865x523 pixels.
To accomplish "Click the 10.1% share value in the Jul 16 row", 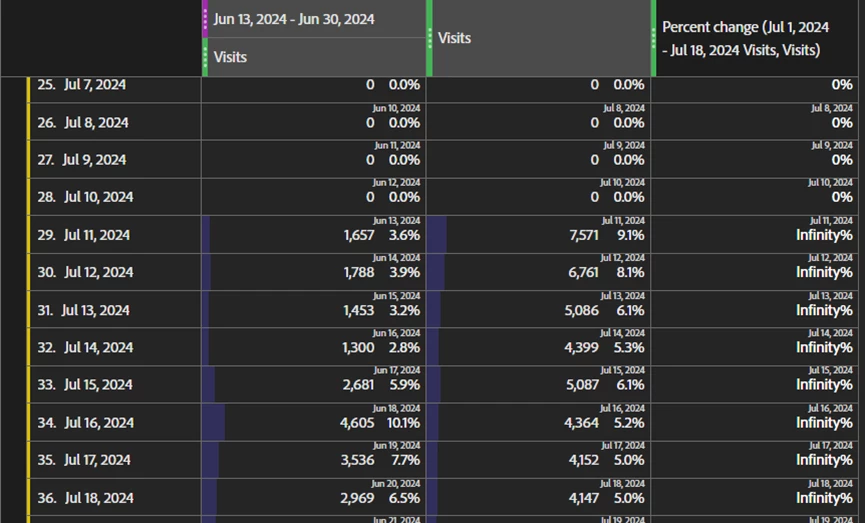I will coord(403,423).
